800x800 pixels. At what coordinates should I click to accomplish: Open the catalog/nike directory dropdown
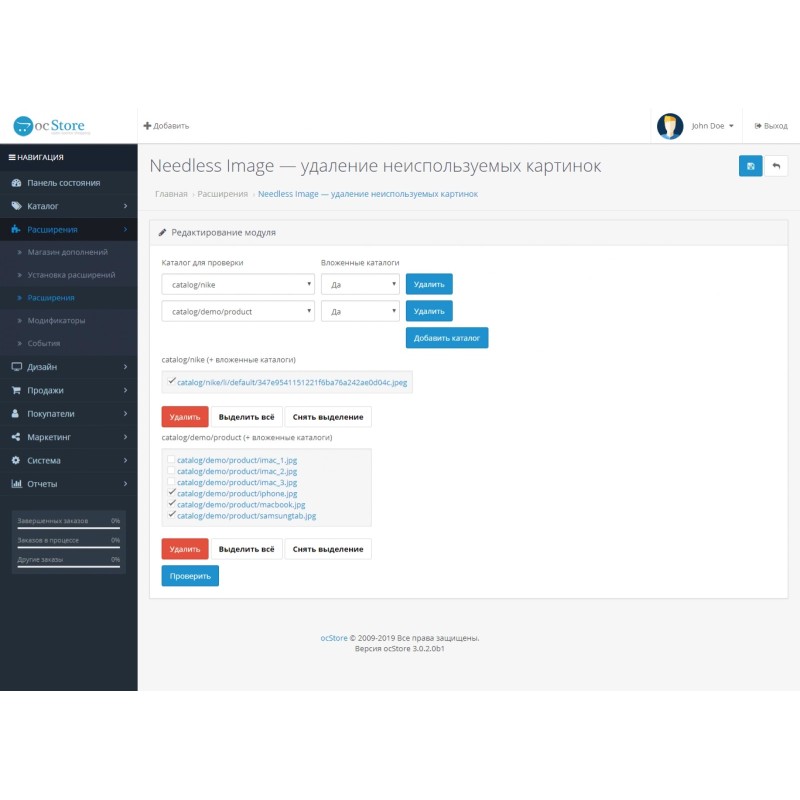[x=238, y=284]
